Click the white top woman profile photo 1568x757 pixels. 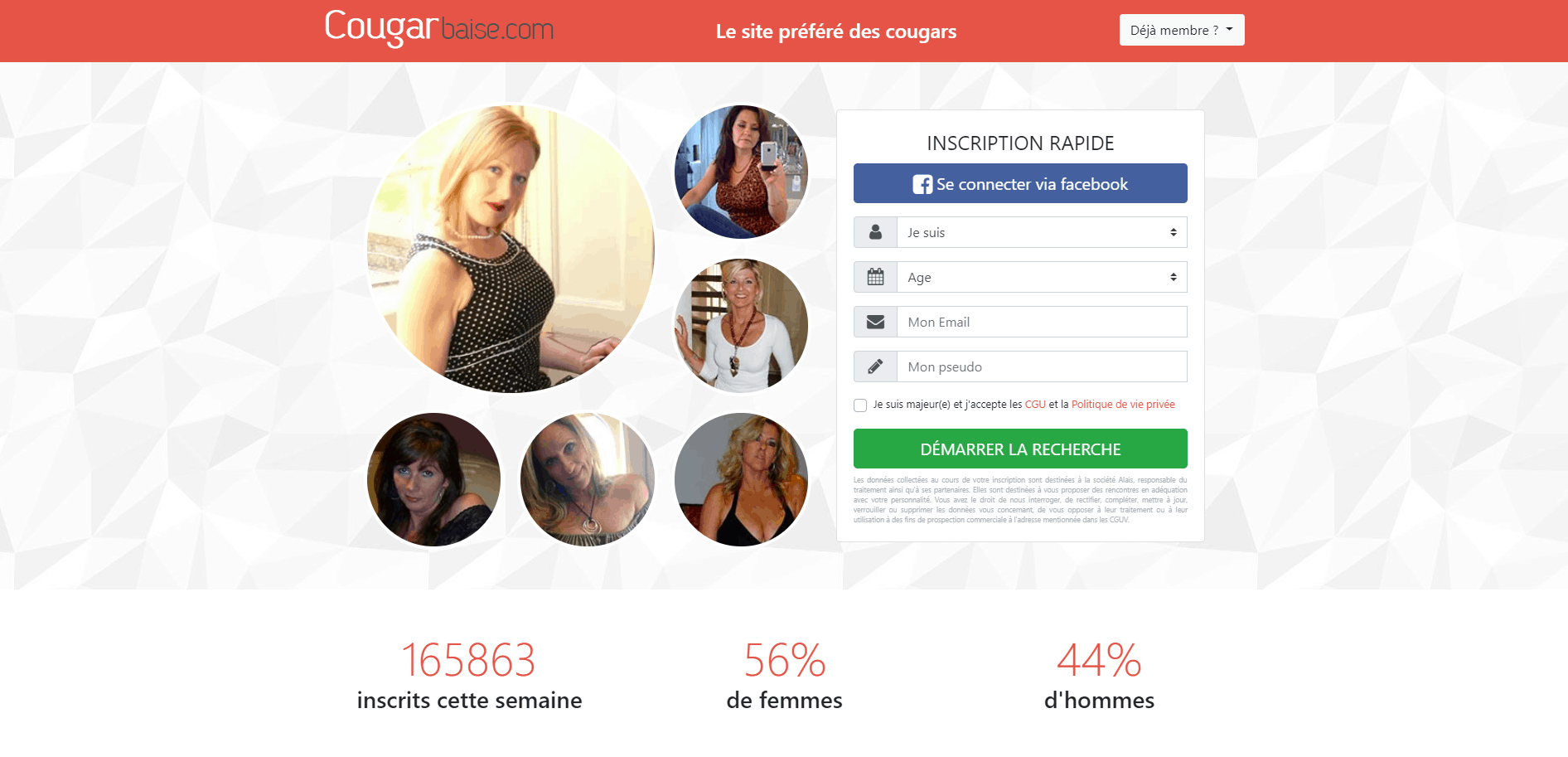[741, 326]
